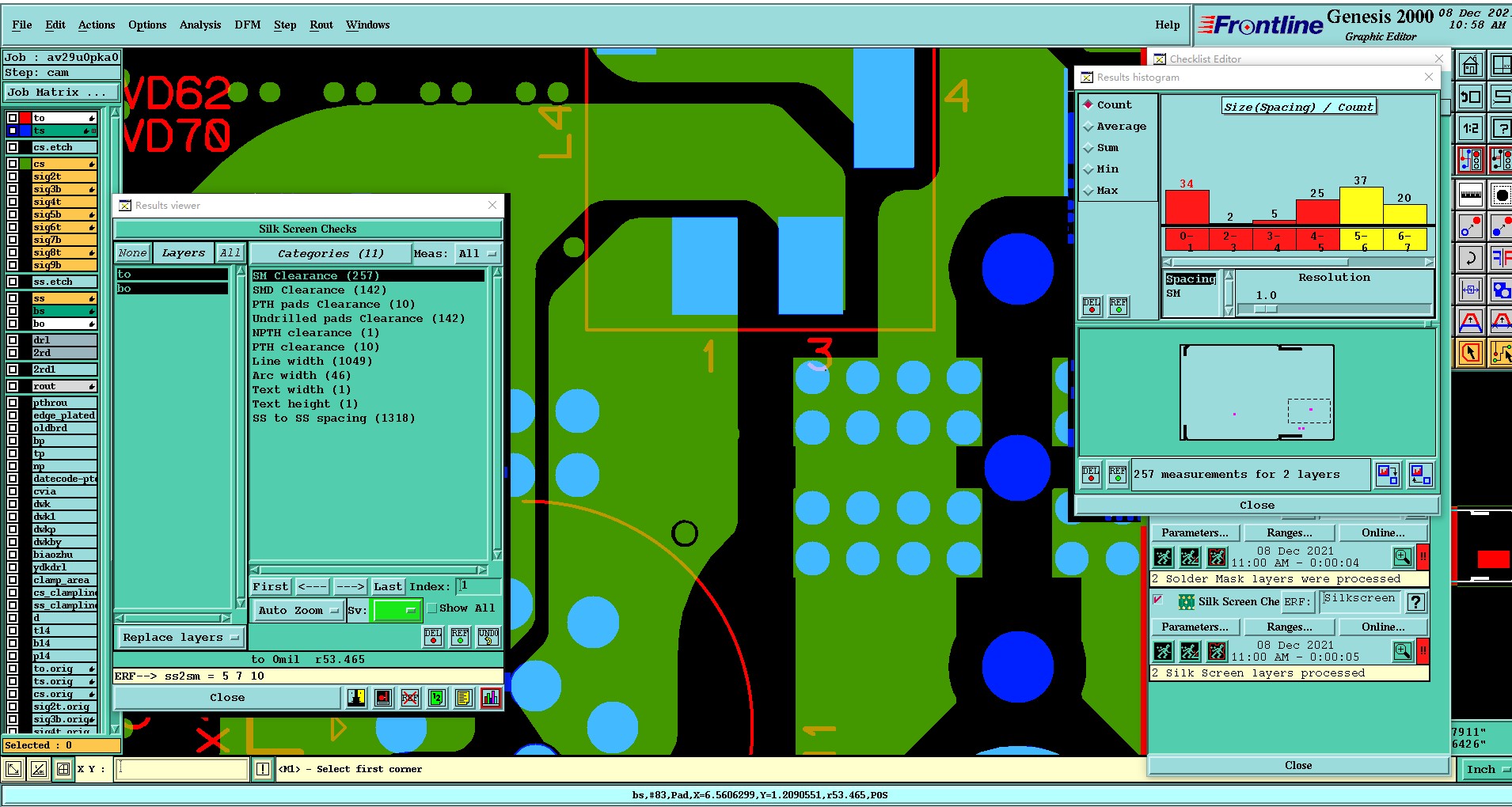Click the red-blue snap point icon
This screenshot has height=807, width=1512.
pos(1470,226)
